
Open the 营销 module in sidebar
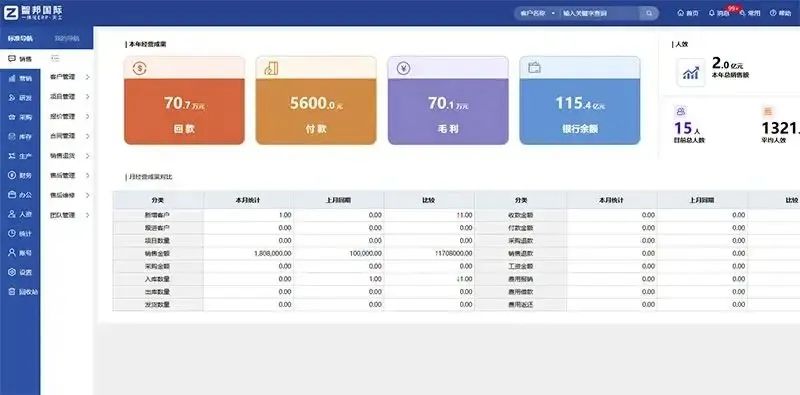(20, 79)
